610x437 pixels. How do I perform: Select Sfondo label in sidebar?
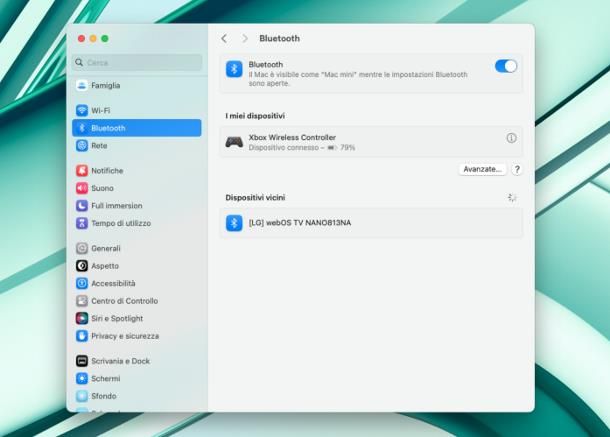point(103,396)
